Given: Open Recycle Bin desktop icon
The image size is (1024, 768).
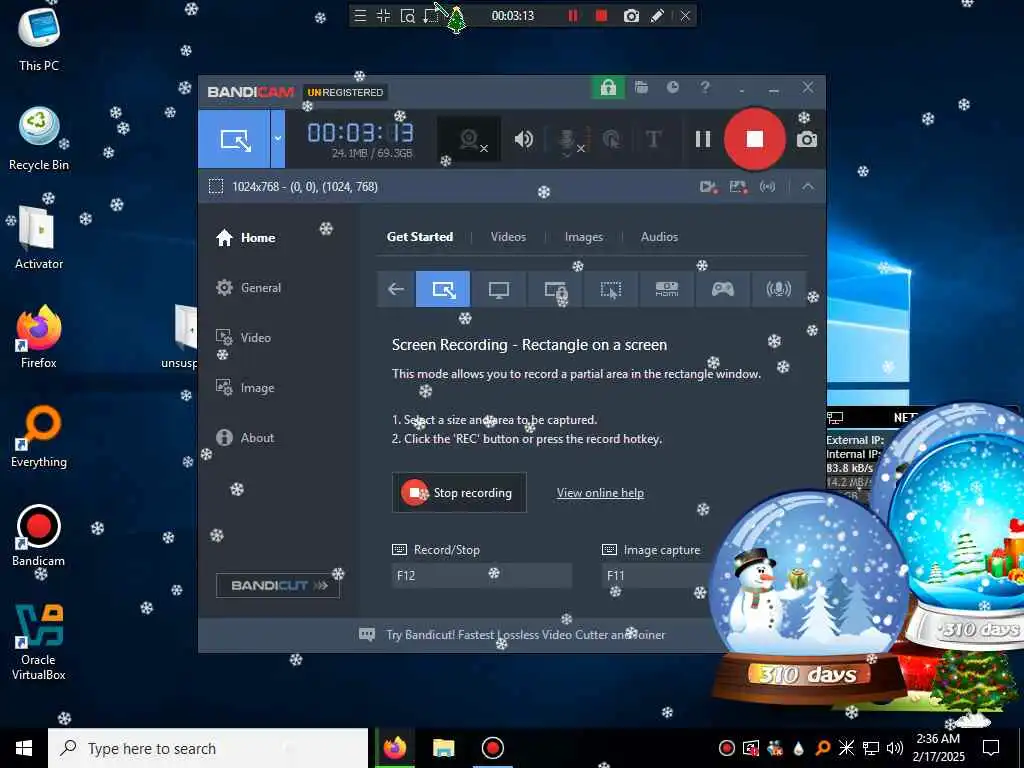Looking at the screenshot, I should click(39, 139).
